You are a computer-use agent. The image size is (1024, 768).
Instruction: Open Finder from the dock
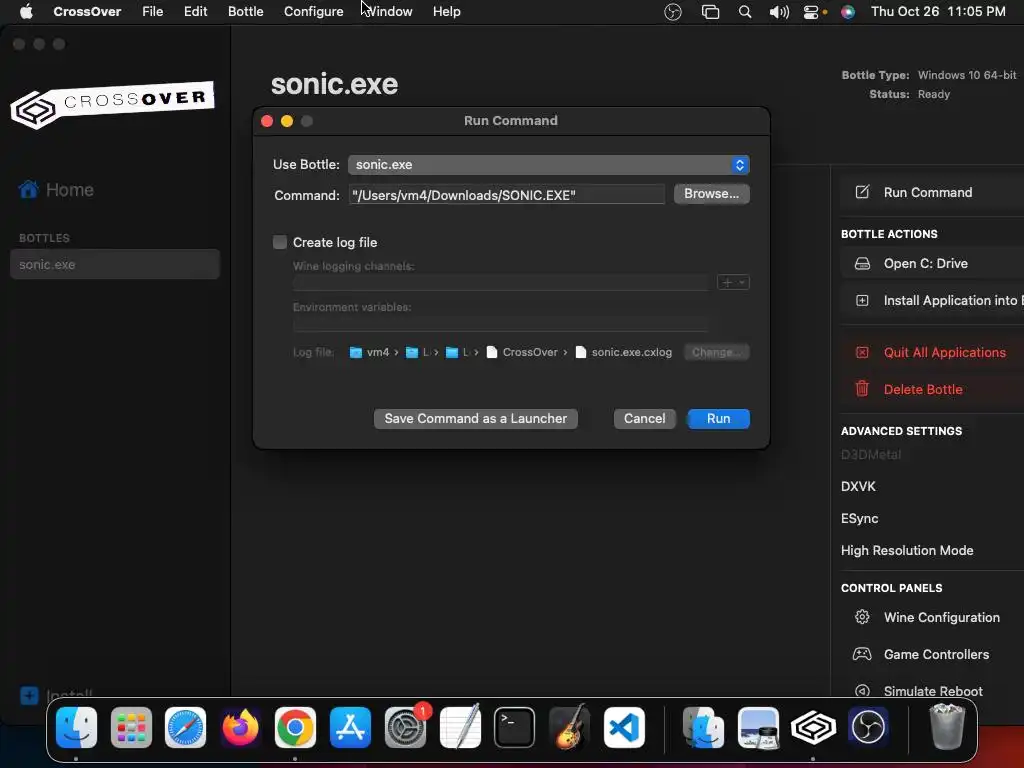point(76,727)
